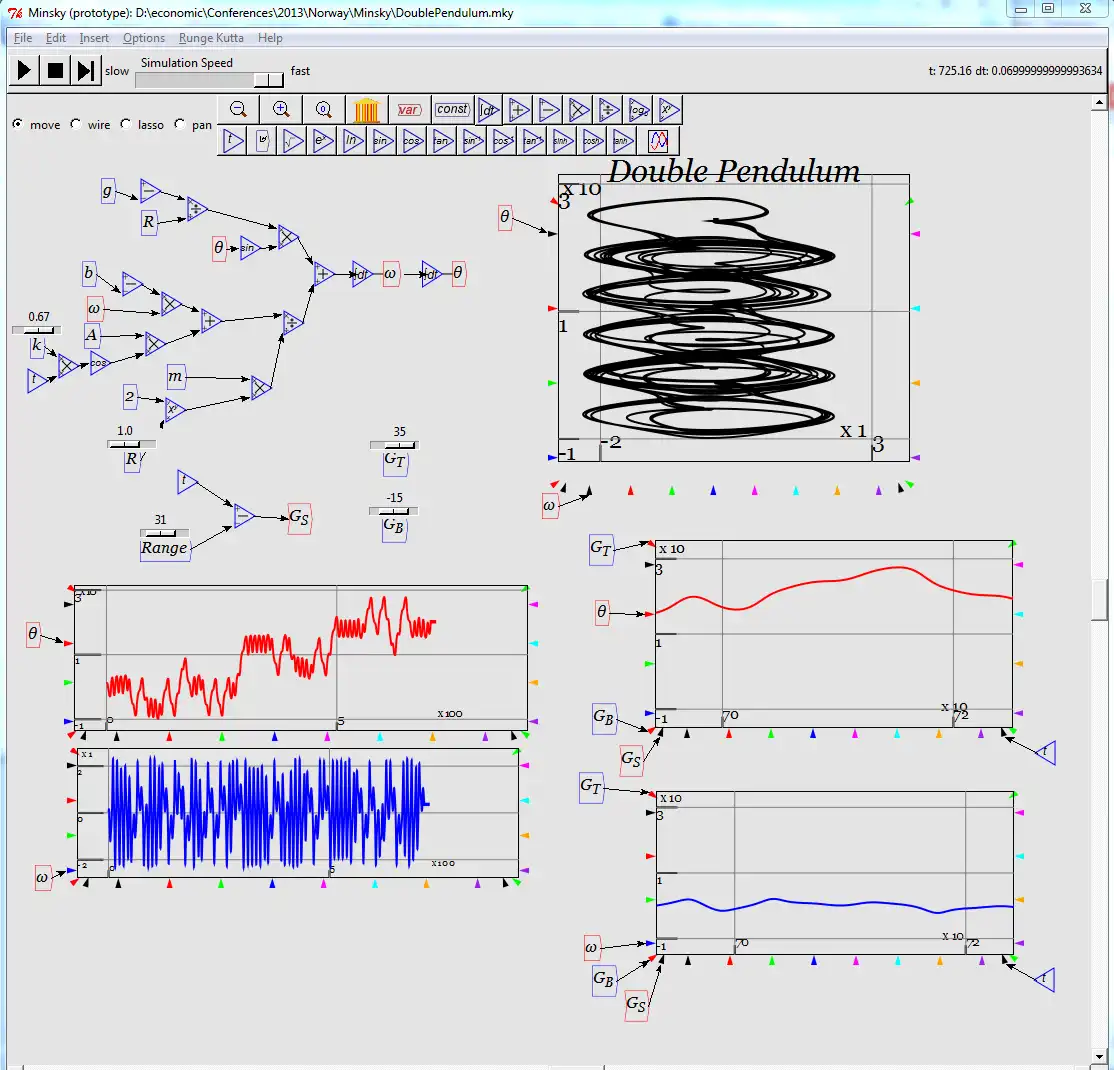
Task: Open the Runge Kutta menu
Action: [x=210, y=38]
